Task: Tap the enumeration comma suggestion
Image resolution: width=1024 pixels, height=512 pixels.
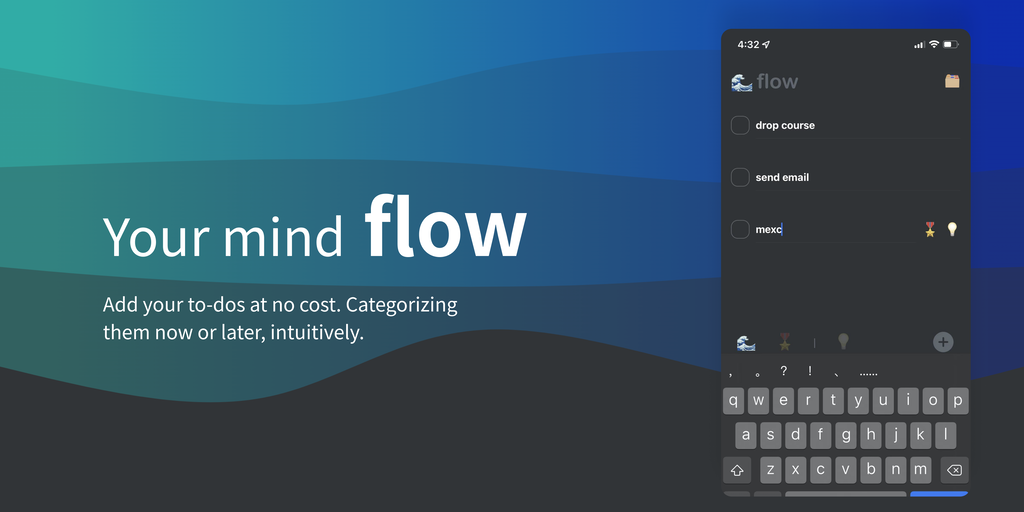Action: click(837, 374)
